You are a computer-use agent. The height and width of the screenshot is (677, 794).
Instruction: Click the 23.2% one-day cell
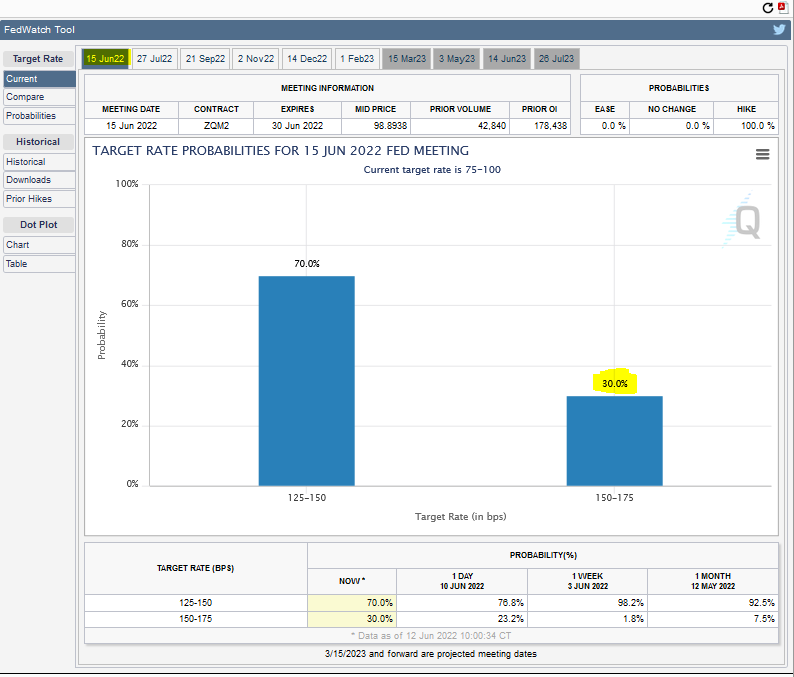pos(462,619)
